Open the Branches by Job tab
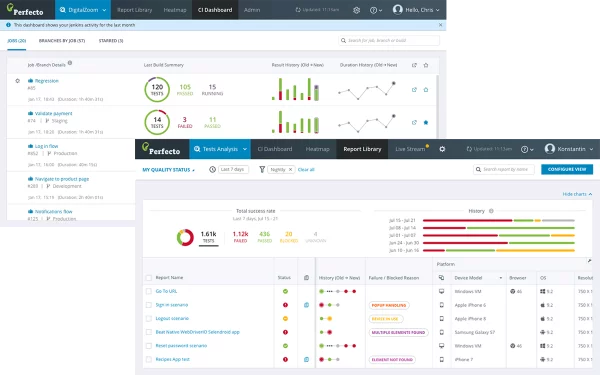This screenshot has width=600, height=375. [x=62, y=41]
